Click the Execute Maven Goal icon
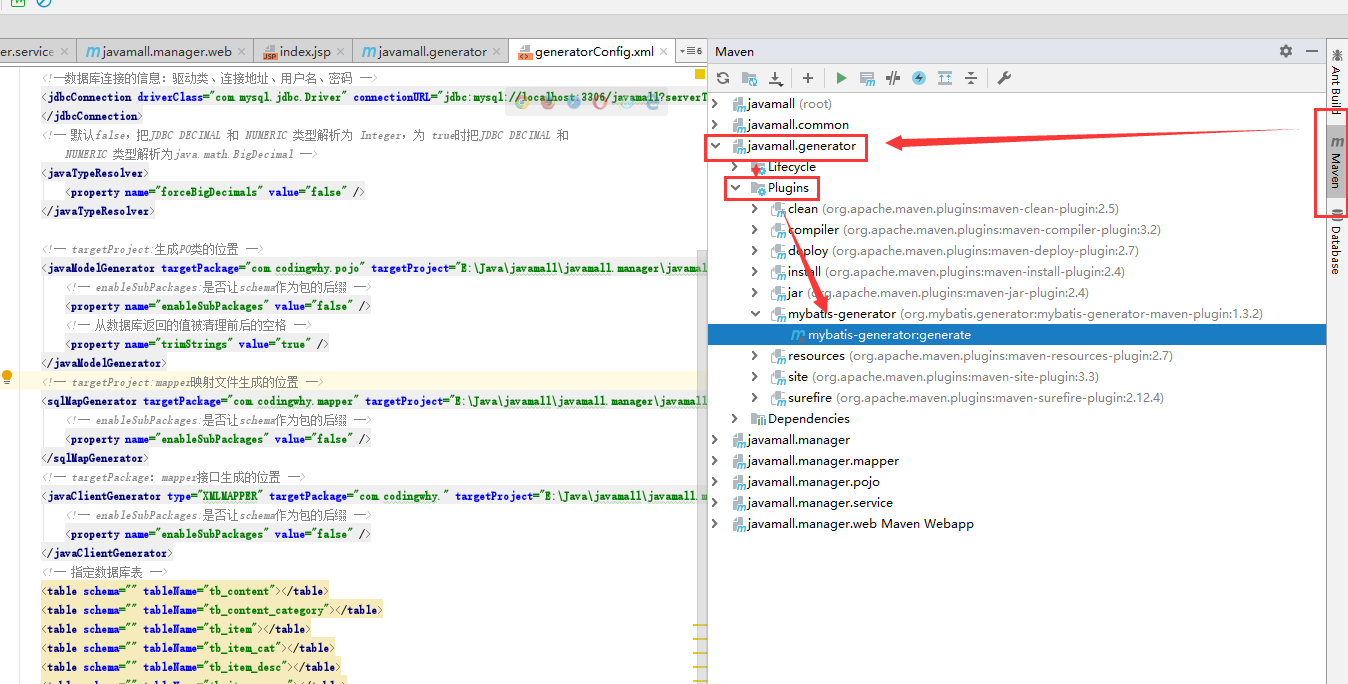Viewport: 1348px width, 684px height. click(x=867, y=78)
